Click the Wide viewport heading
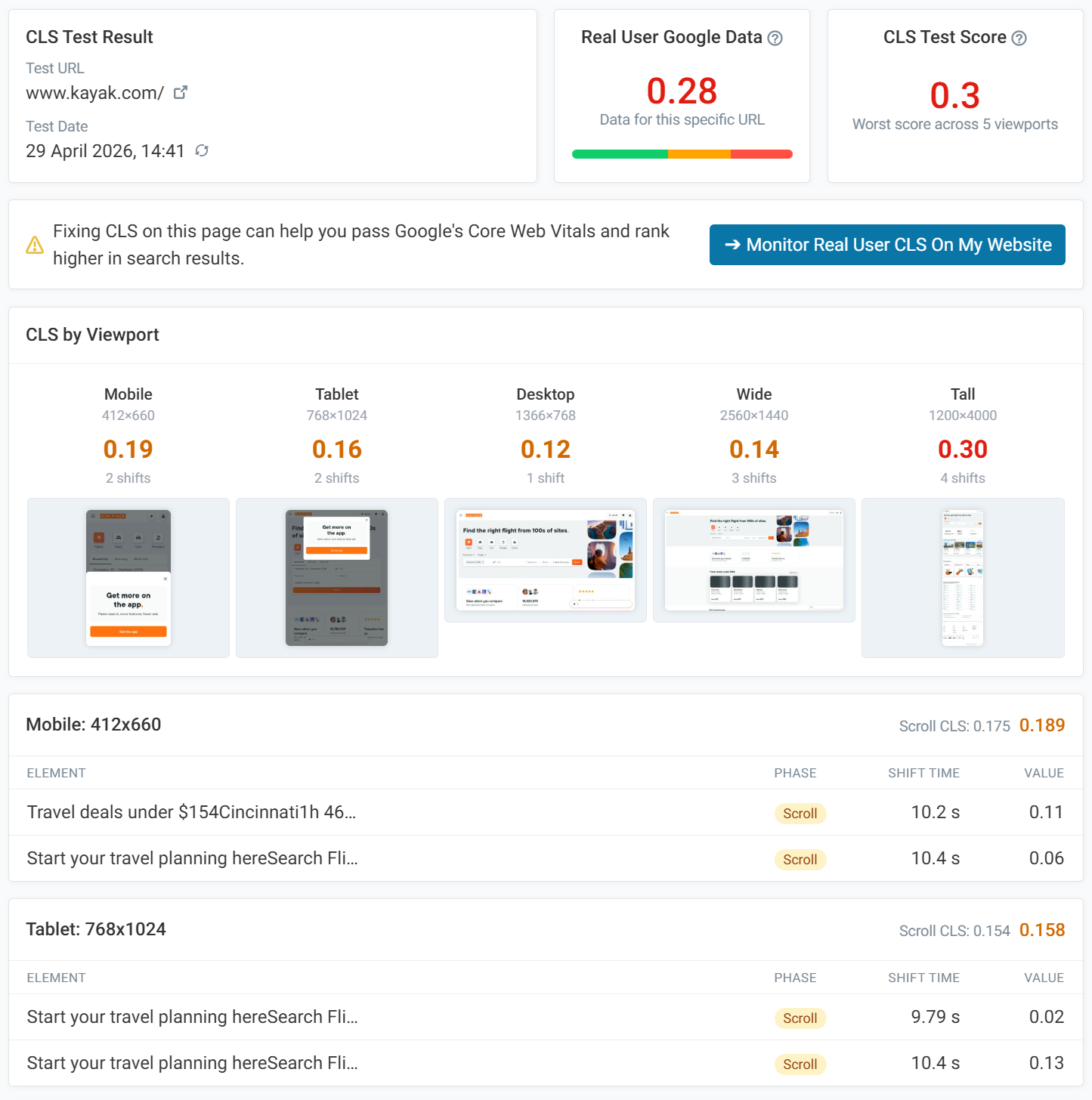Viewport: 1092px width, 1100px height. click(x=754, y=394)
